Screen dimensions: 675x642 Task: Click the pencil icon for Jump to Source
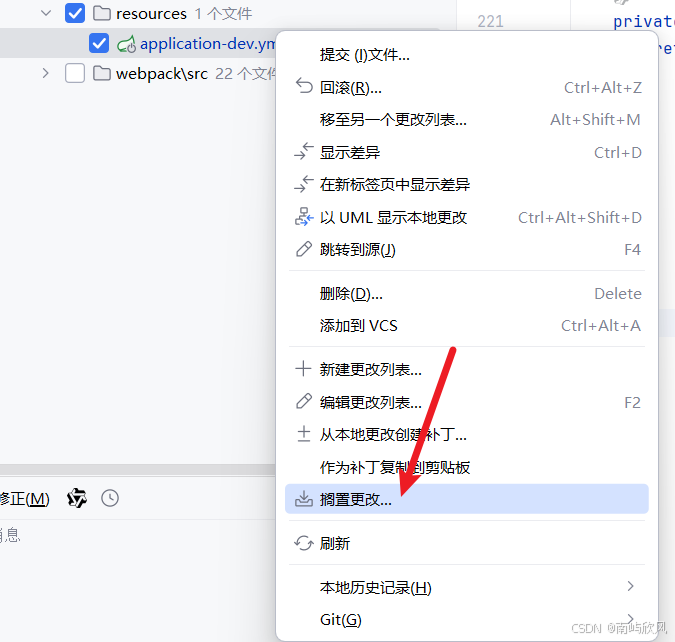click(x=304, y=249)
